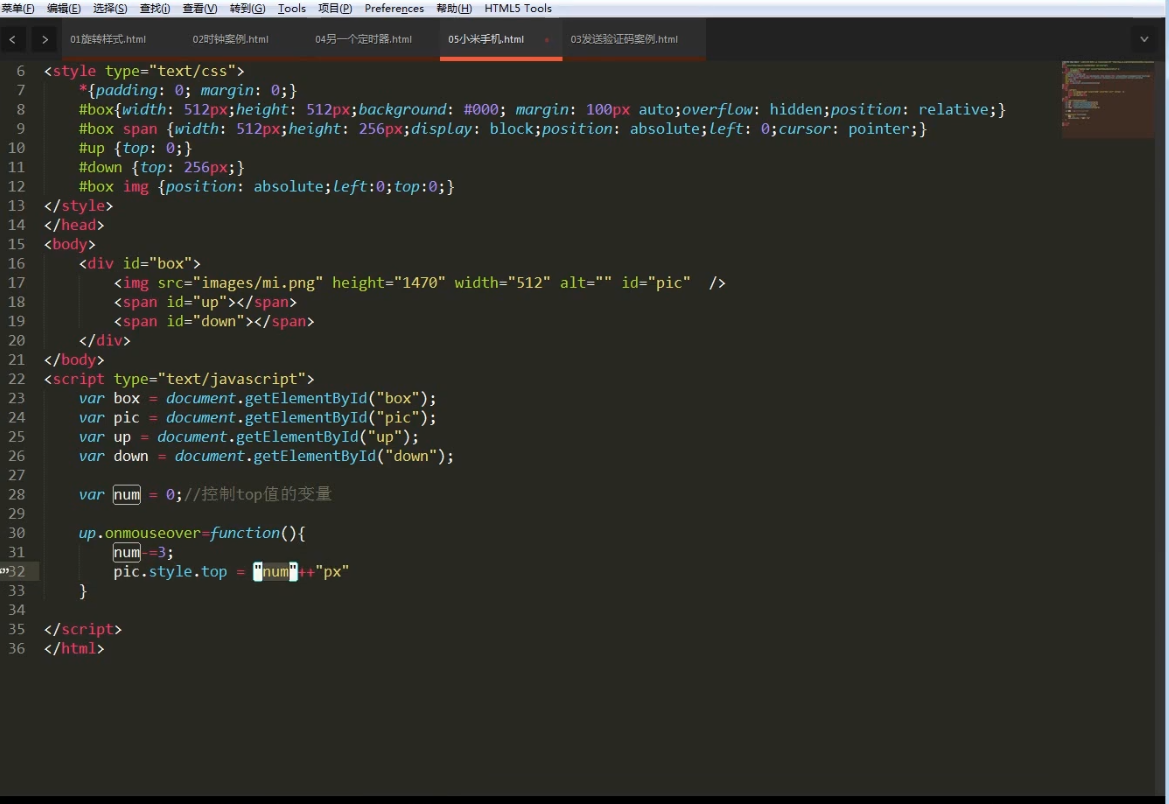This screenshot has height=804, width=1169.
Task: Click 'overflow' property on #box rule
Action: 716,110
